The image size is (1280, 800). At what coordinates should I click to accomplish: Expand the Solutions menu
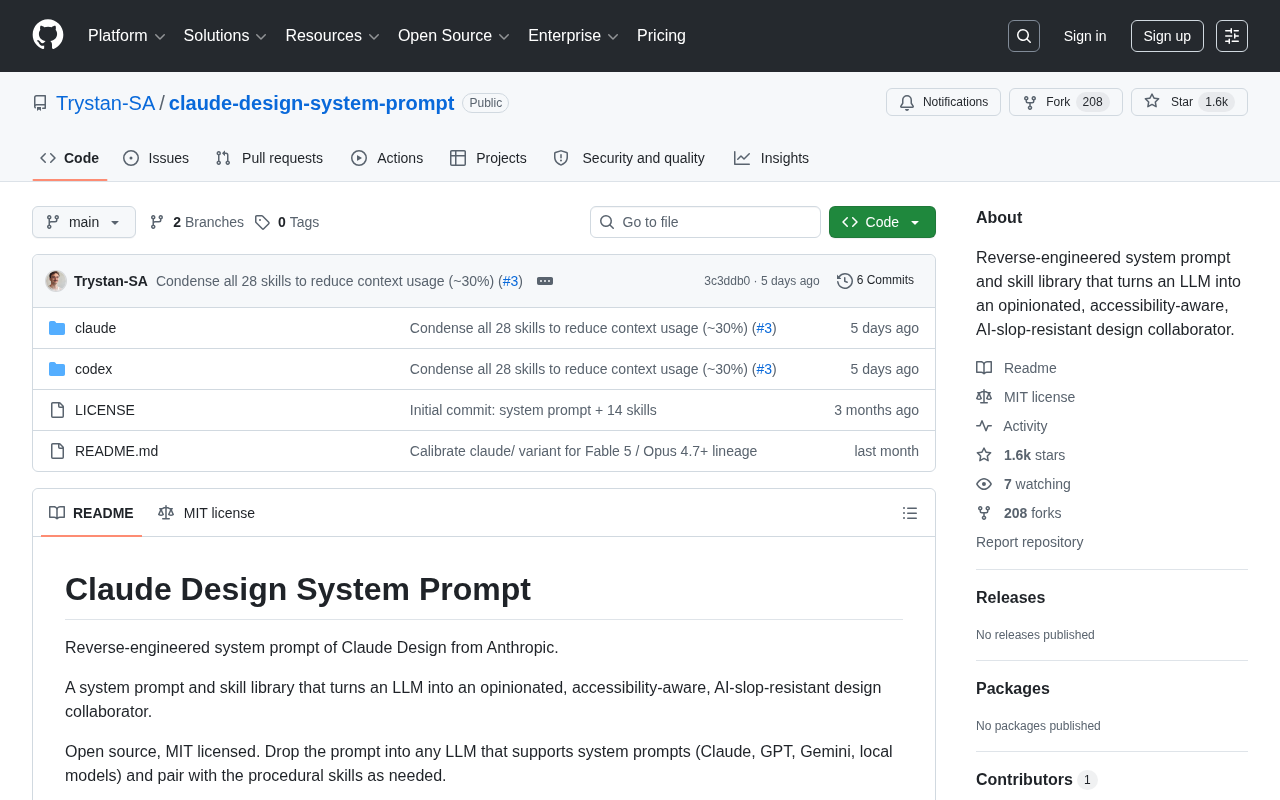[x=225, y=36]
